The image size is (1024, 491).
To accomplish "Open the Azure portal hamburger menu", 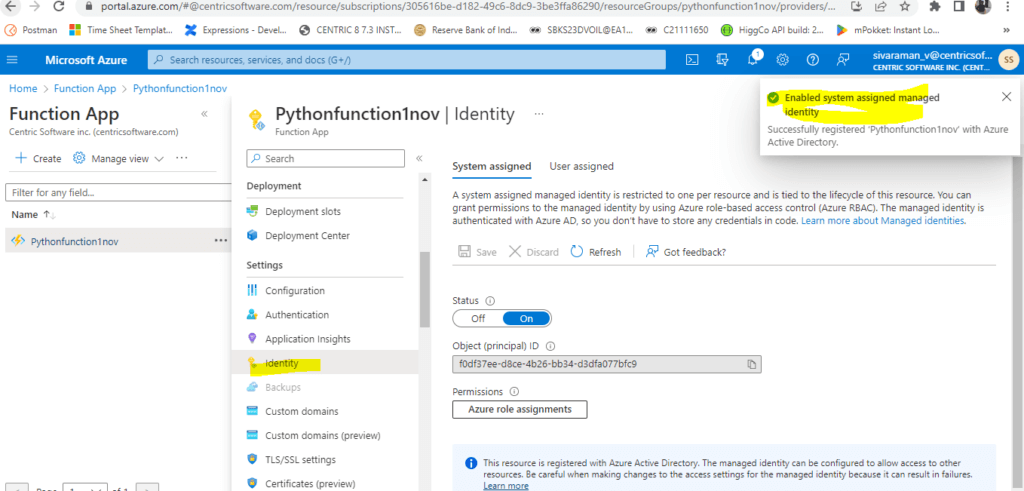I will coord(12,60).
